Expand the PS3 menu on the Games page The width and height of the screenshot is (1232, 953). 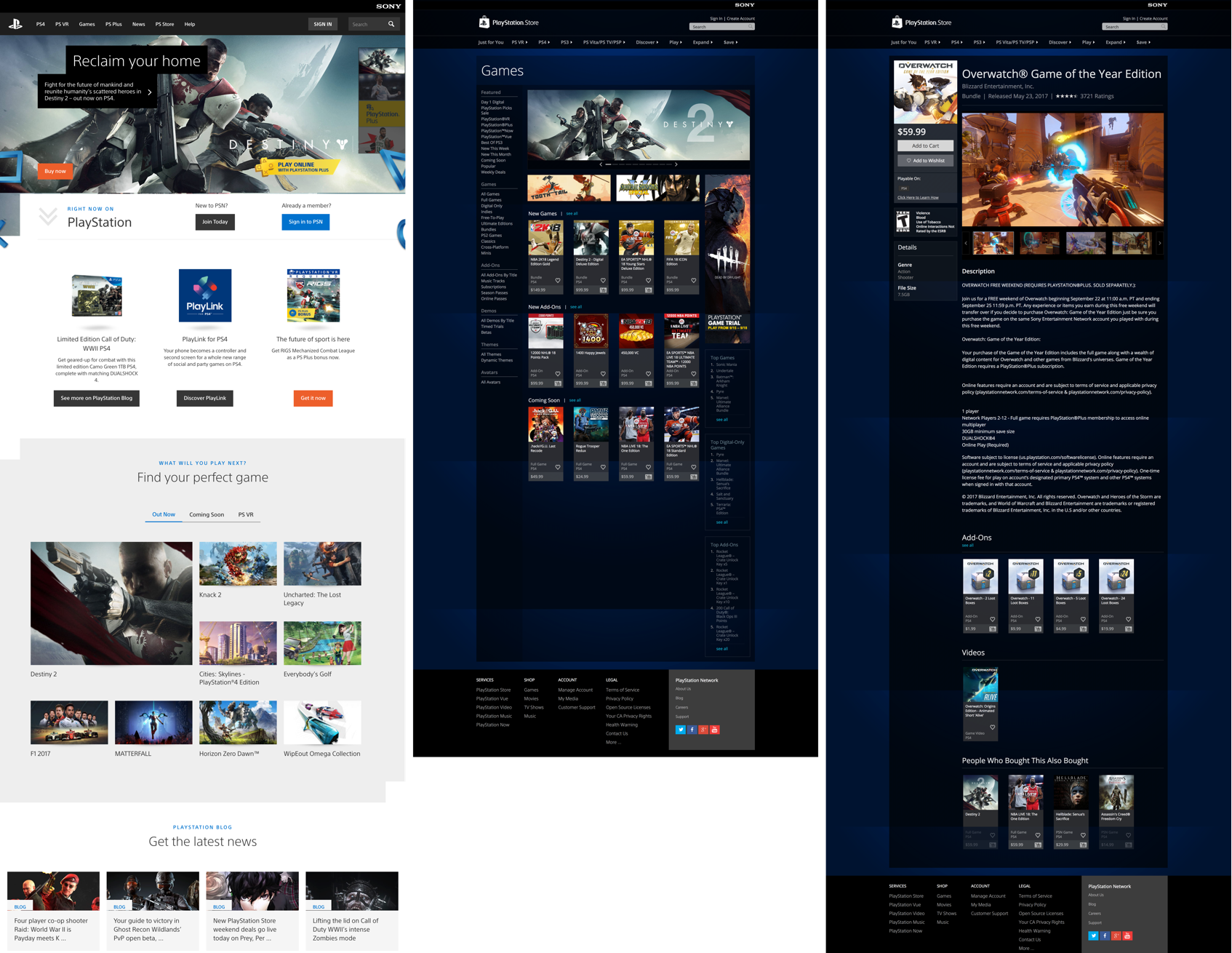tap(566, 42)
